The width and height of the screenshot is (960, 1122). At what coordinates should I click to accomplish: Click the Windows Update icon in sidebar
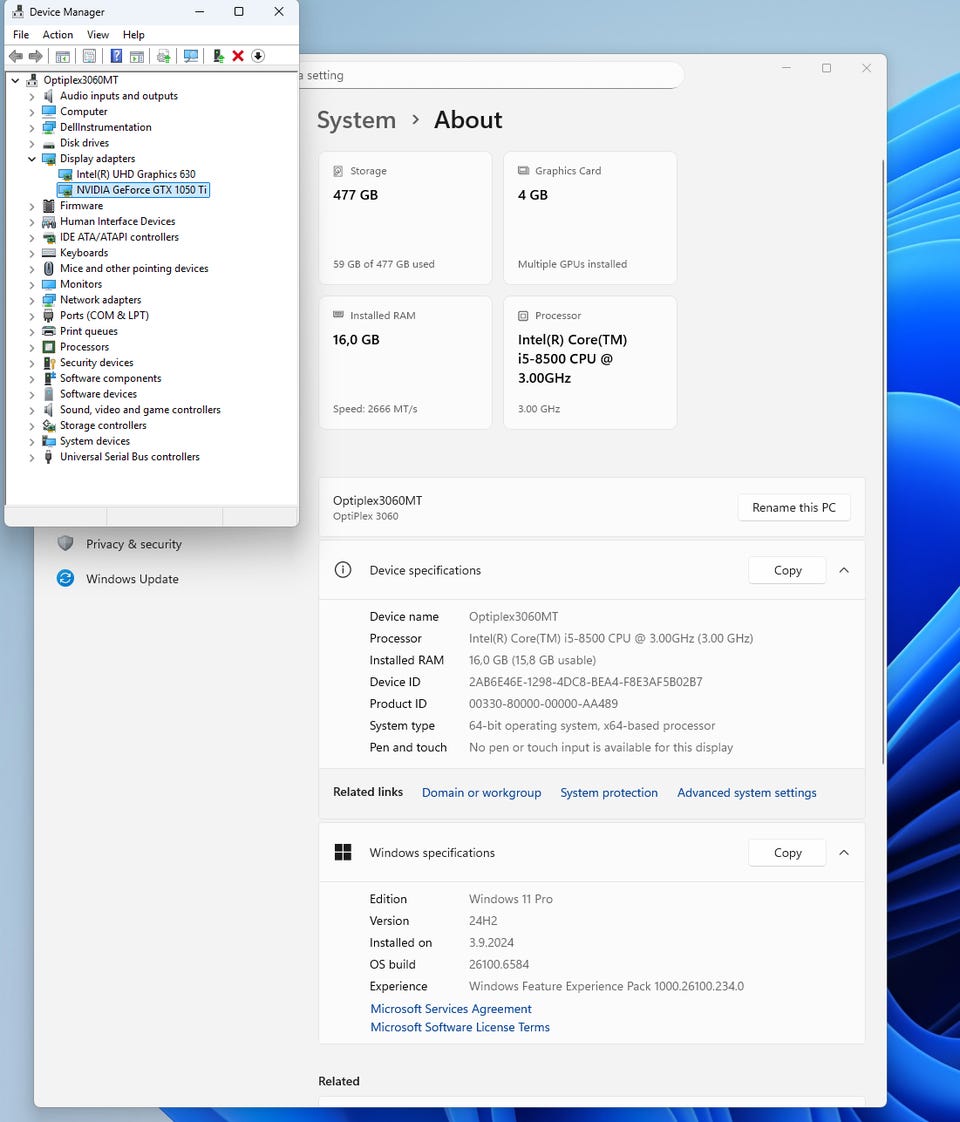(66, 579)
